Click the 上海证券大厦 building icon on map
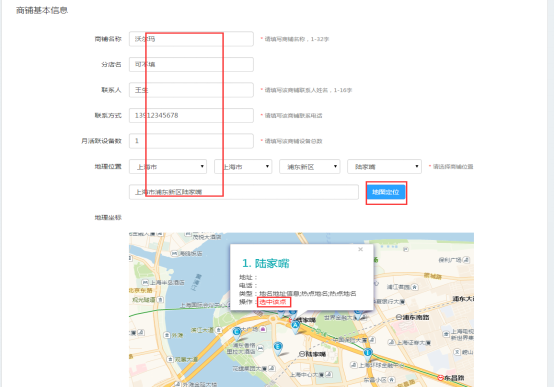Image resolution: width=554 pixels, height=387 pixels. click(x=391, y=342)
